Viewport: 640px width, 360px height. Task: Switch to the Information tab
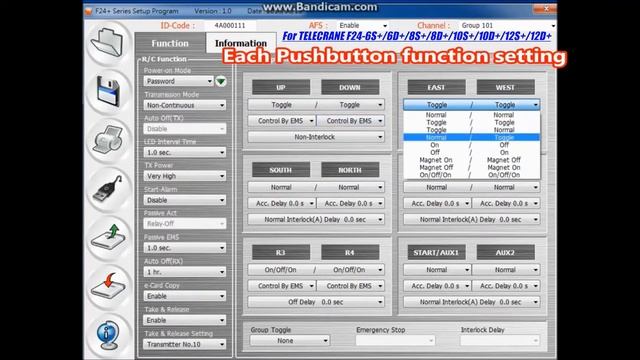(241, 43)
